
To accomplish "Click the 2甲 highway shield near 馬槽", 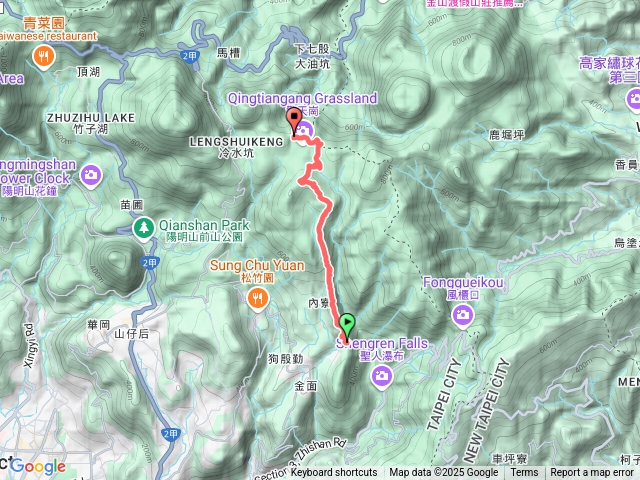I will point(189,57).
